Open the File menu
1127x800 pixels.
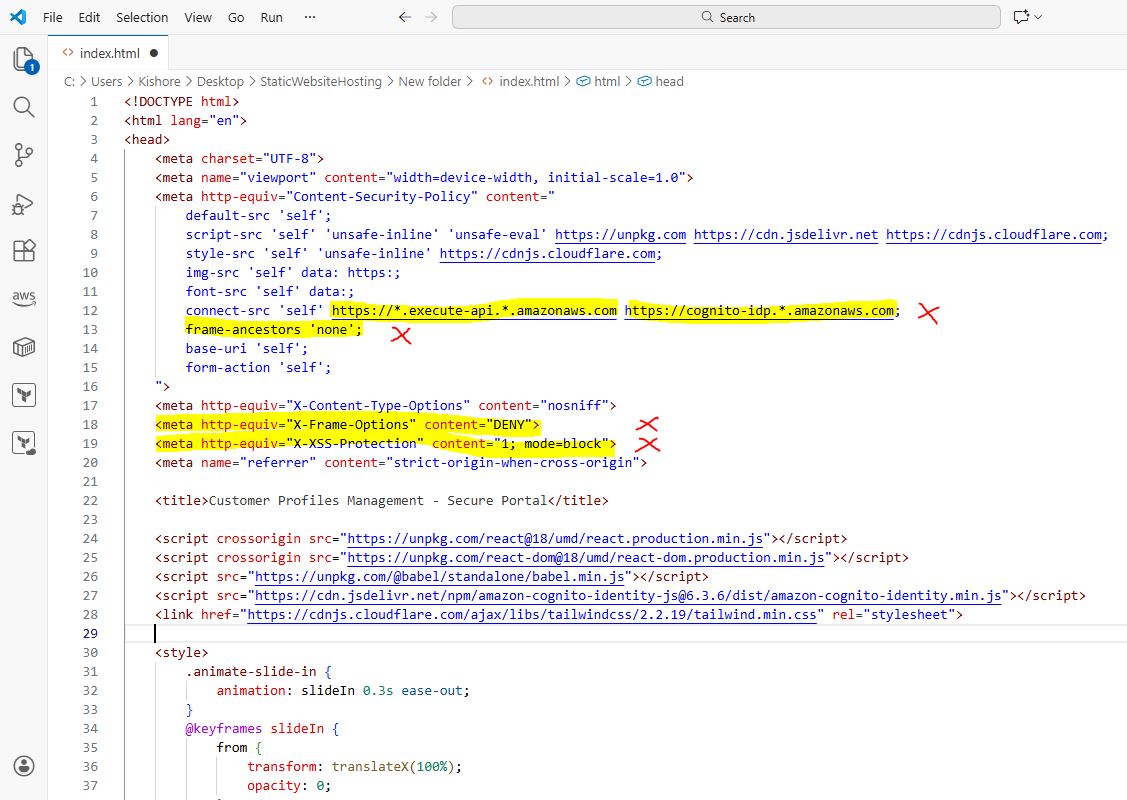(53, 17)
